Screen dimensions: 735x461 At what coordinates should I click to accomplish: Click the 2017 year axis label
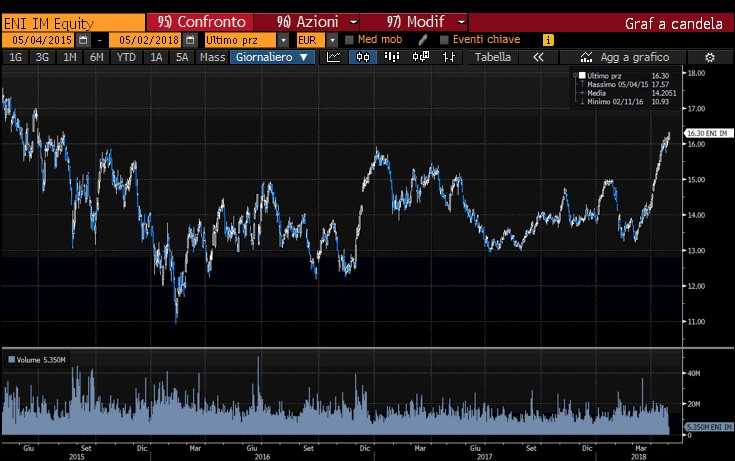click(x=484, y=456)
